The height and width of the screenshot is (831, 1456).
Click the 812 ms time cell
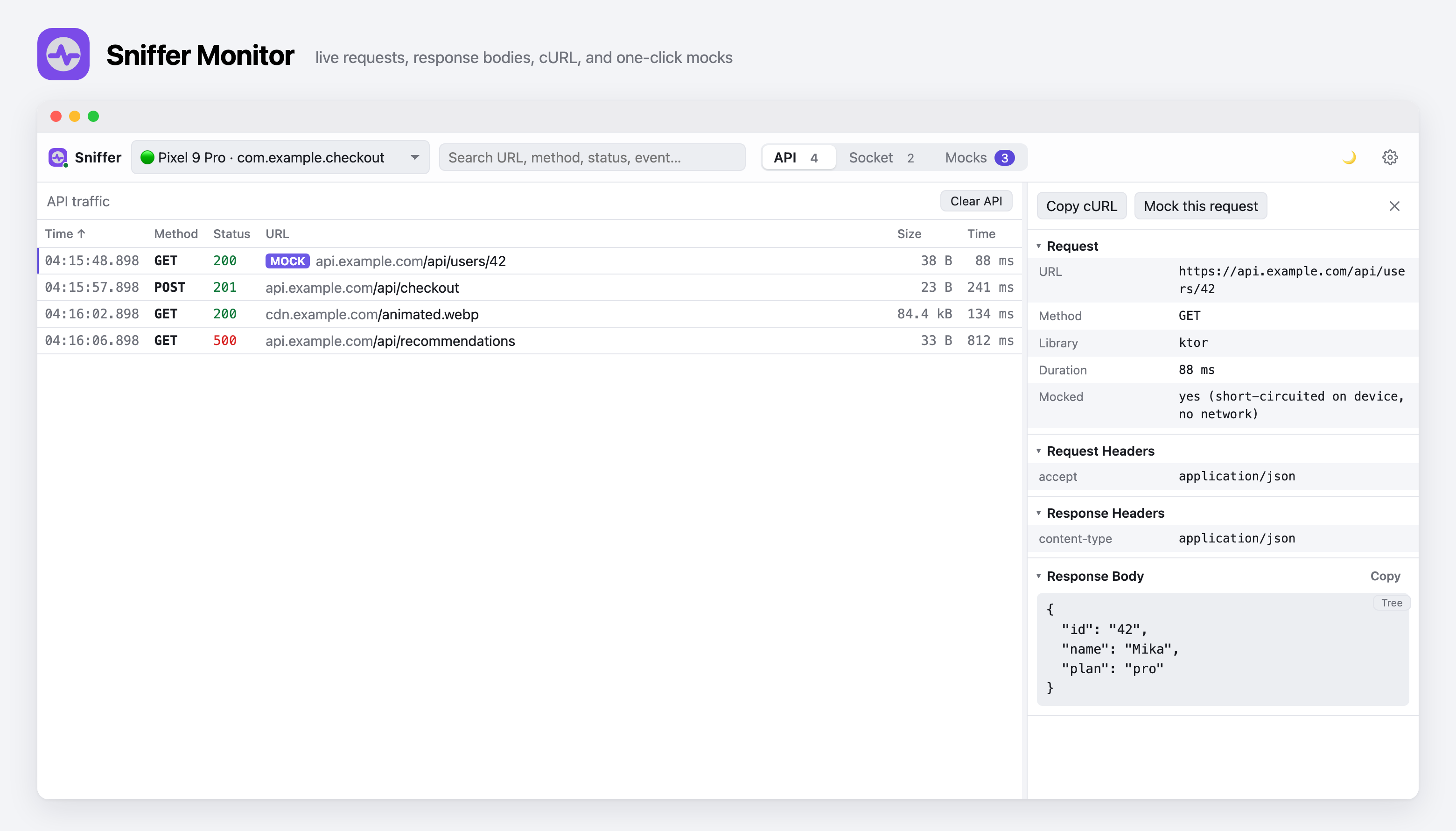(990, 341)
